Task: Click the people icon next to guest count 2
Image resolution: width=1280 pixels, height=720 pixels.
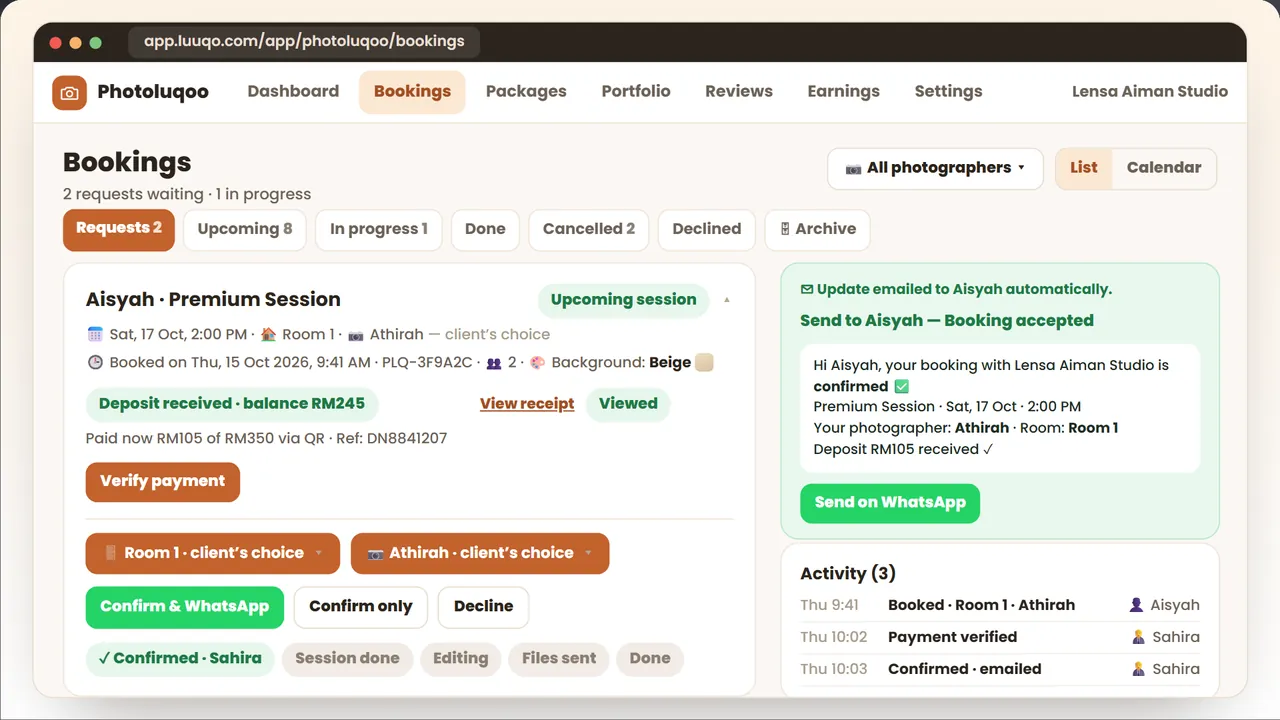Action: tap(493, 362)
